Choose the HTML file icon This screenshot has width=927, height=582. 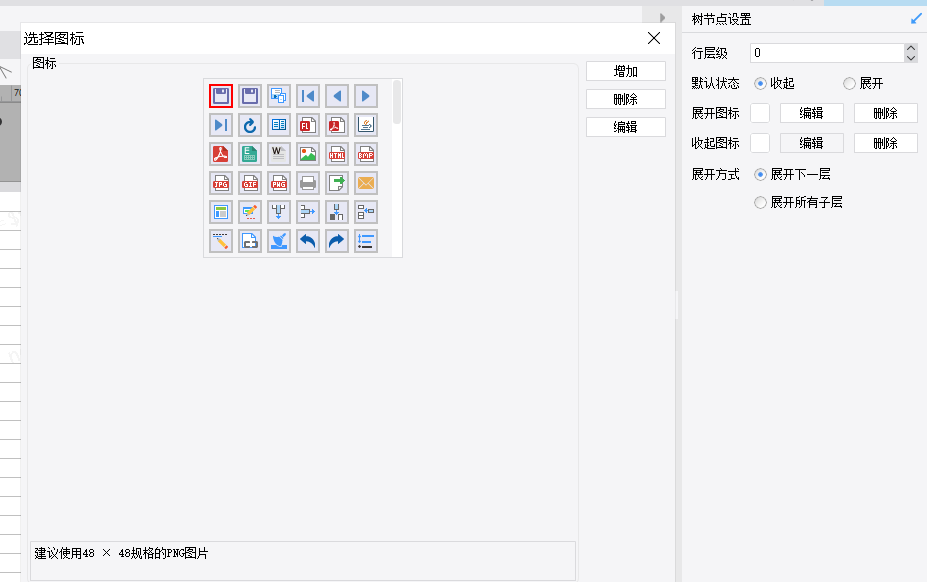point(336,154)
